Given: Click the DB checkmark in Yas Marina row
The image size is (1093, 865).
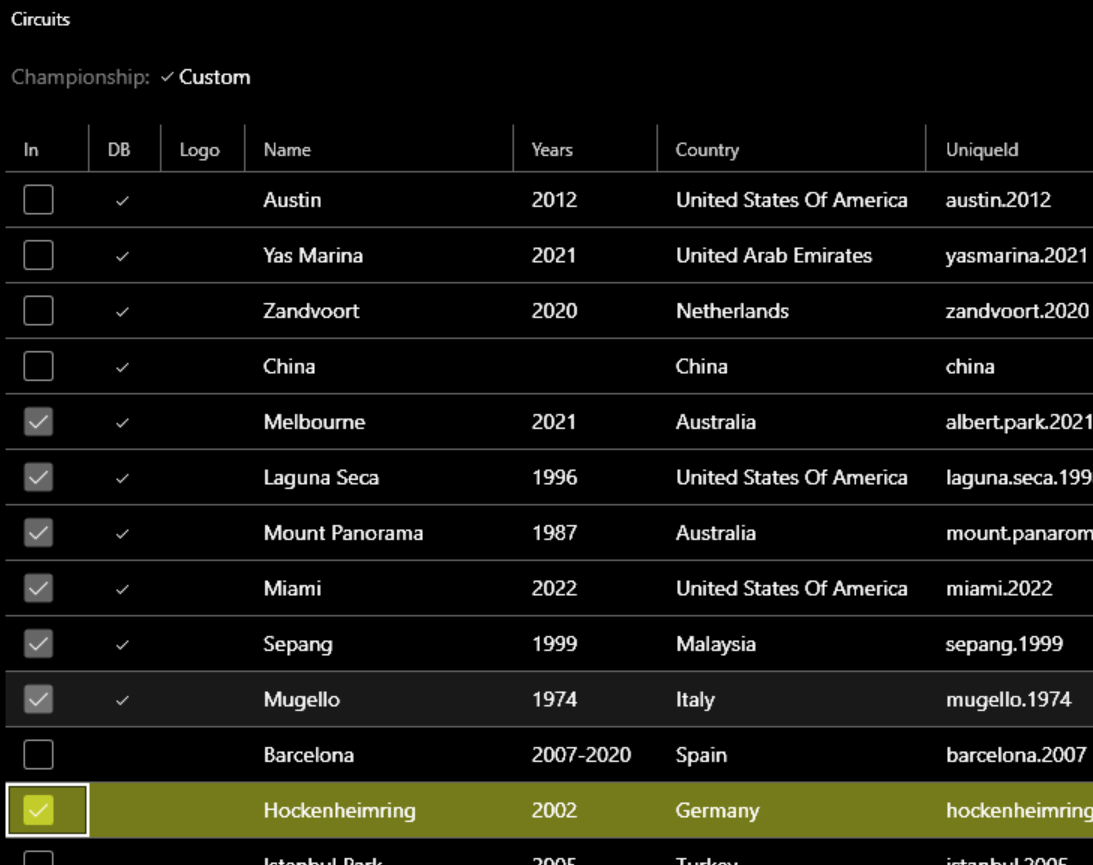Looking at the screenshot, I should 122,257.
